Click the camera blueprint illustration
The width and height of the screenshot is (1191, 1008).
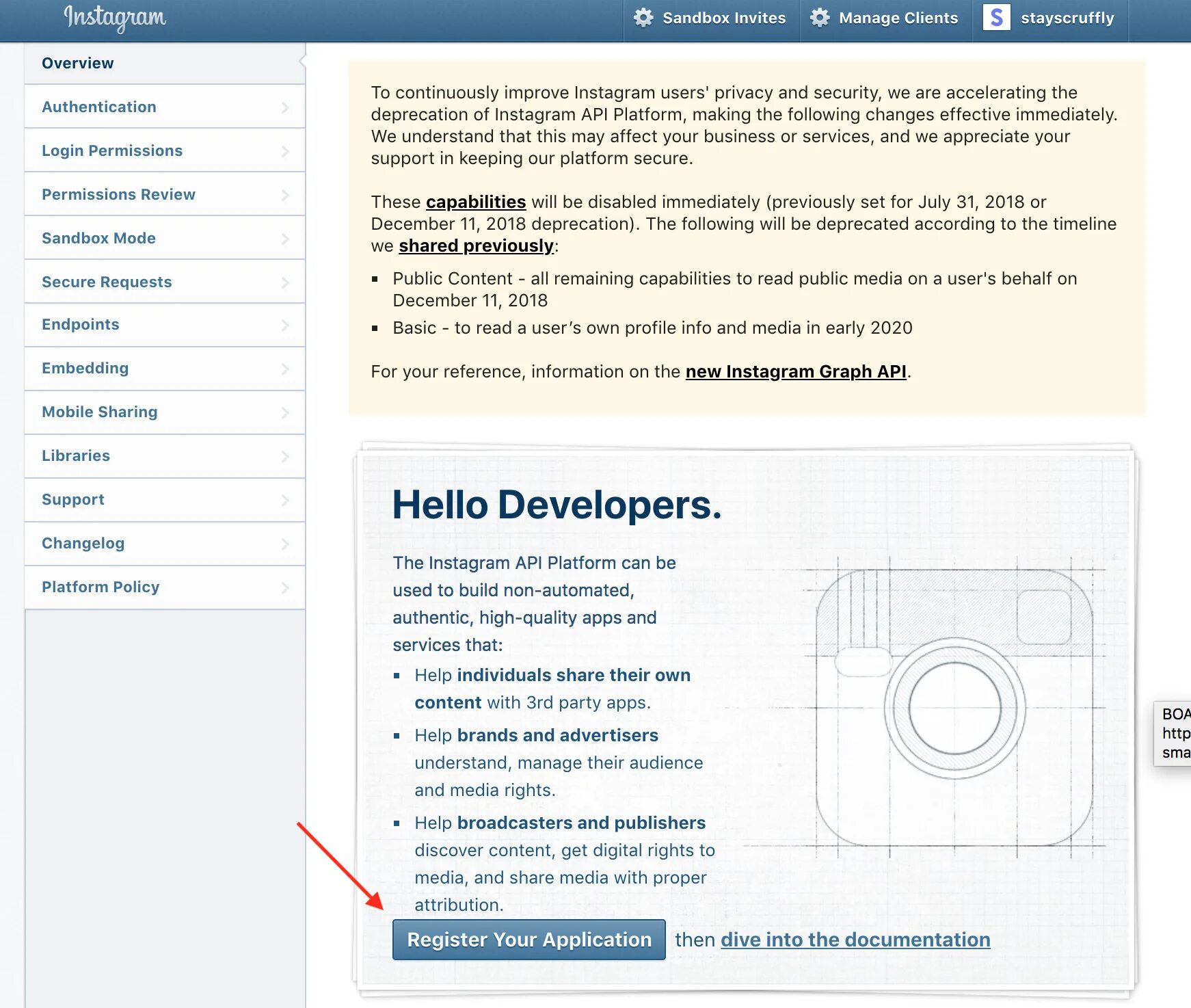pyautogui.click(x=954, y=708)
